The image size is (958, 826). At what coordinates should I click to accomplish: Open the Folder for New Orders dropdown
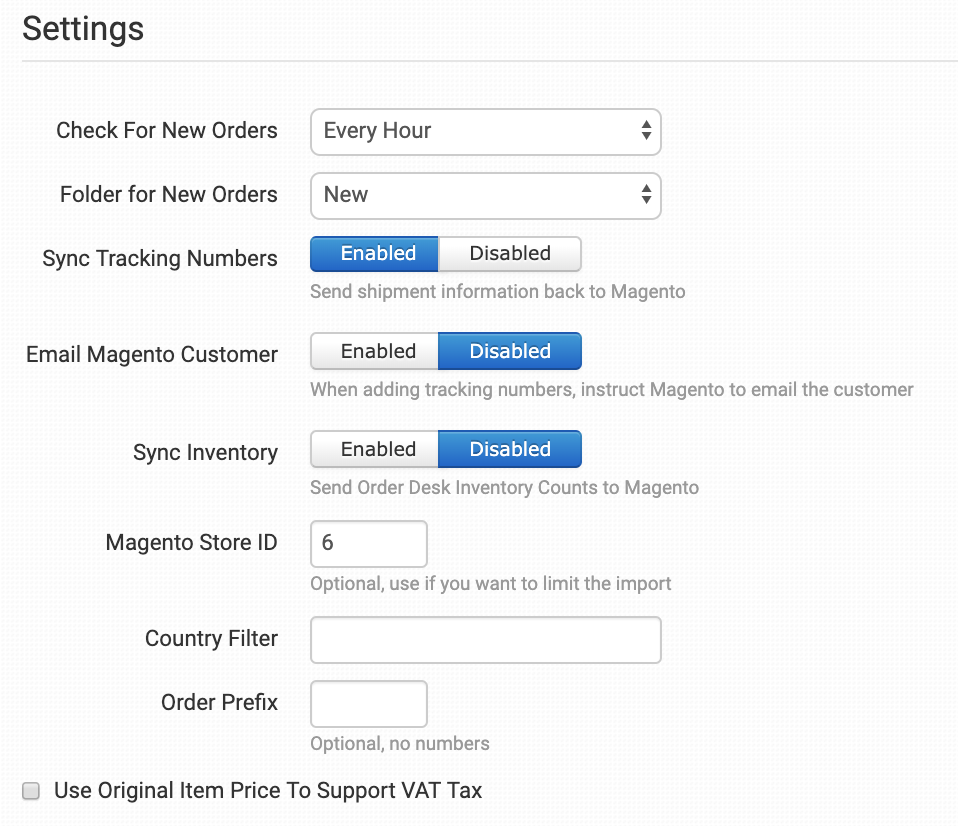pos(485,195)
